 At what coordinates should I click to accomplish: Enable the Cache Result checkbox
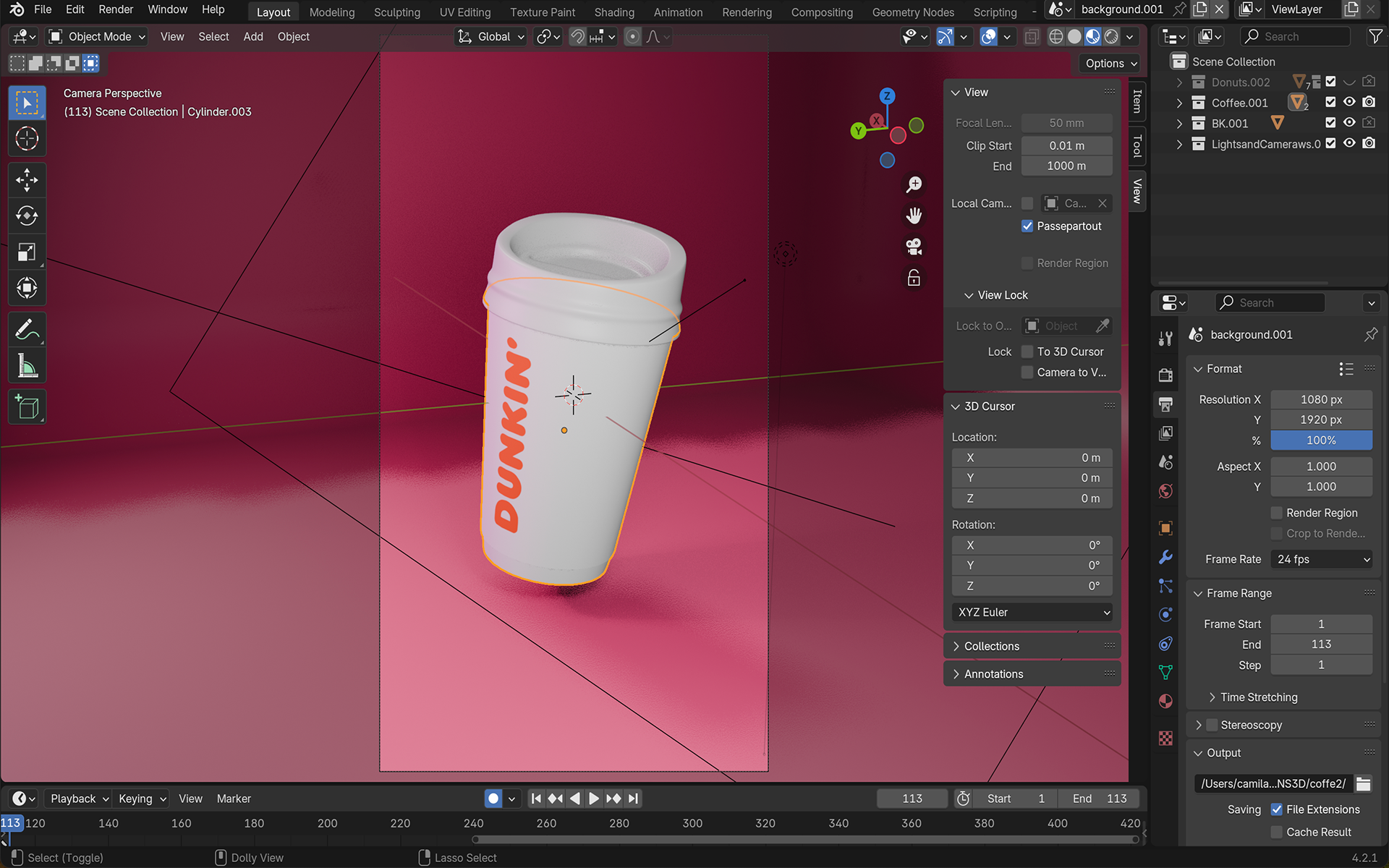[x=1277, y=832]
